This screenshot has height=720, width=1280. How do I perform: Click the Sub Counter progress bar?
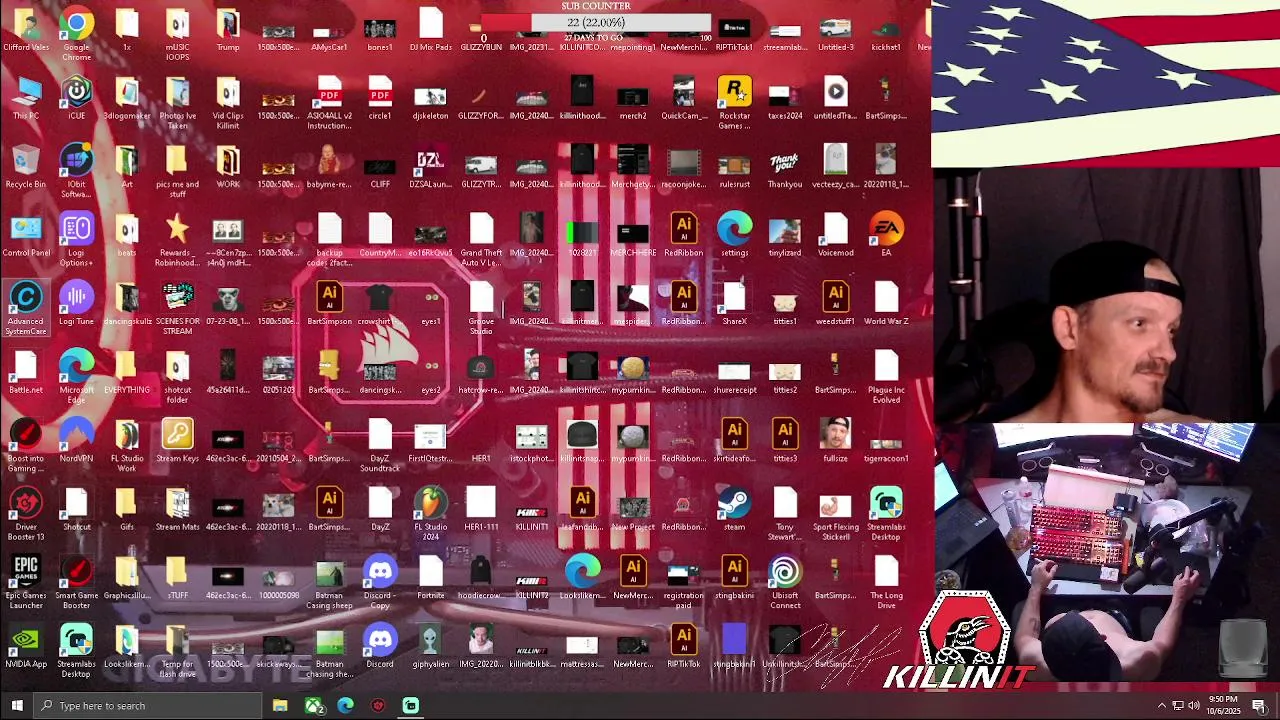click(597, 22)
